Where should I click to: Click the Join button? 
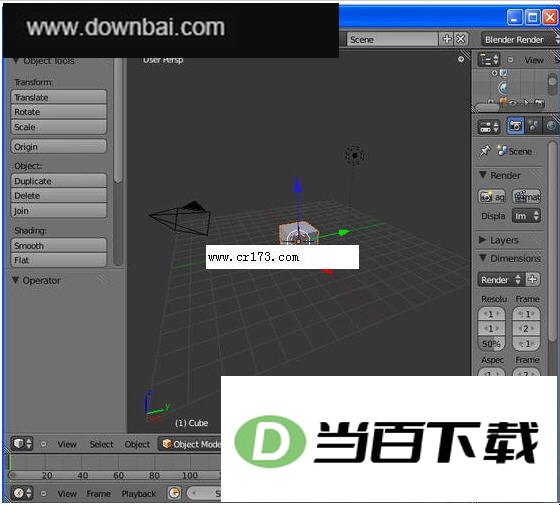59,210
